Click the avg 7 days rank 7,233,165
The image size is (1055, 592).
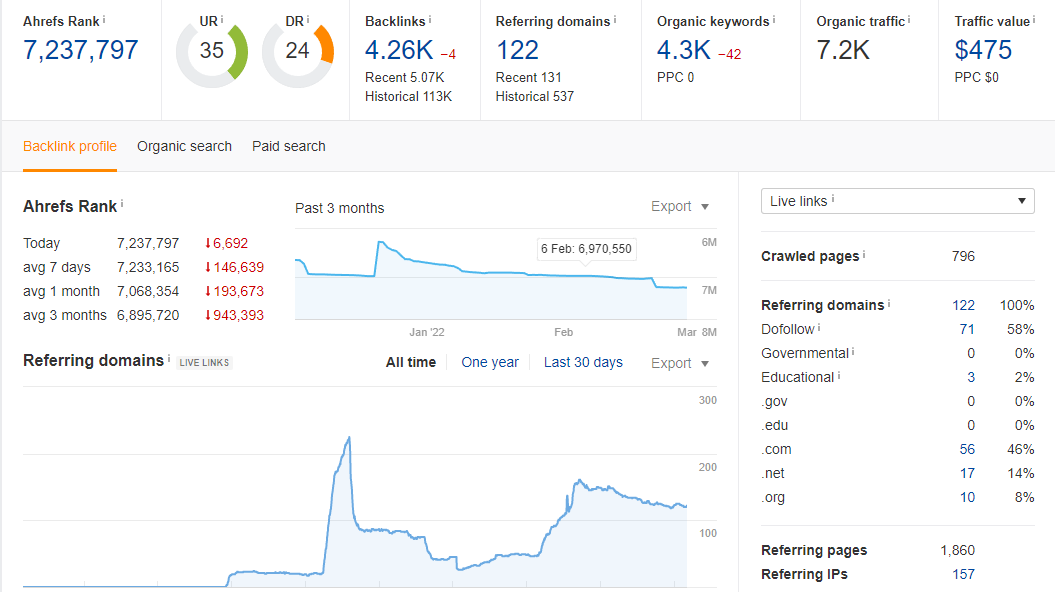point(148,267)
